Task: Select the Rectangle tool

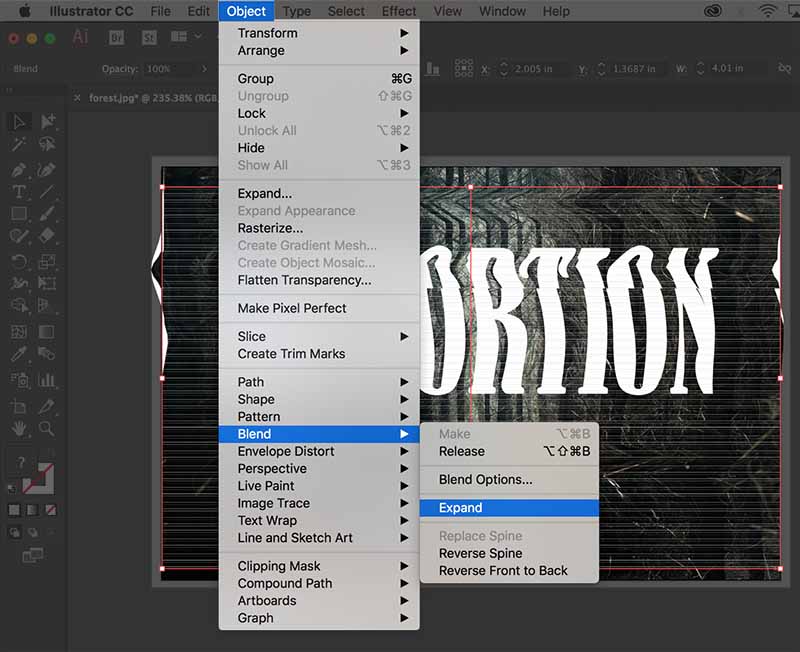Action: pos(19,213)
